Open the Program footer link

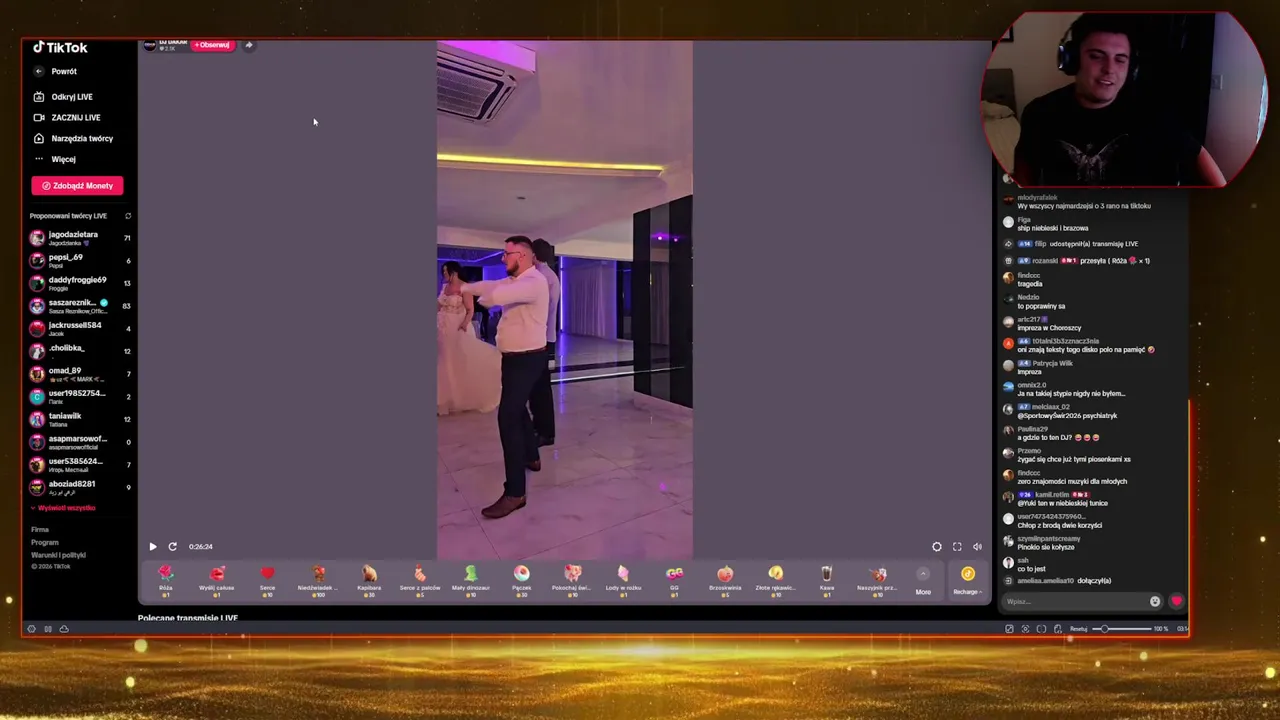pos(44,543)
